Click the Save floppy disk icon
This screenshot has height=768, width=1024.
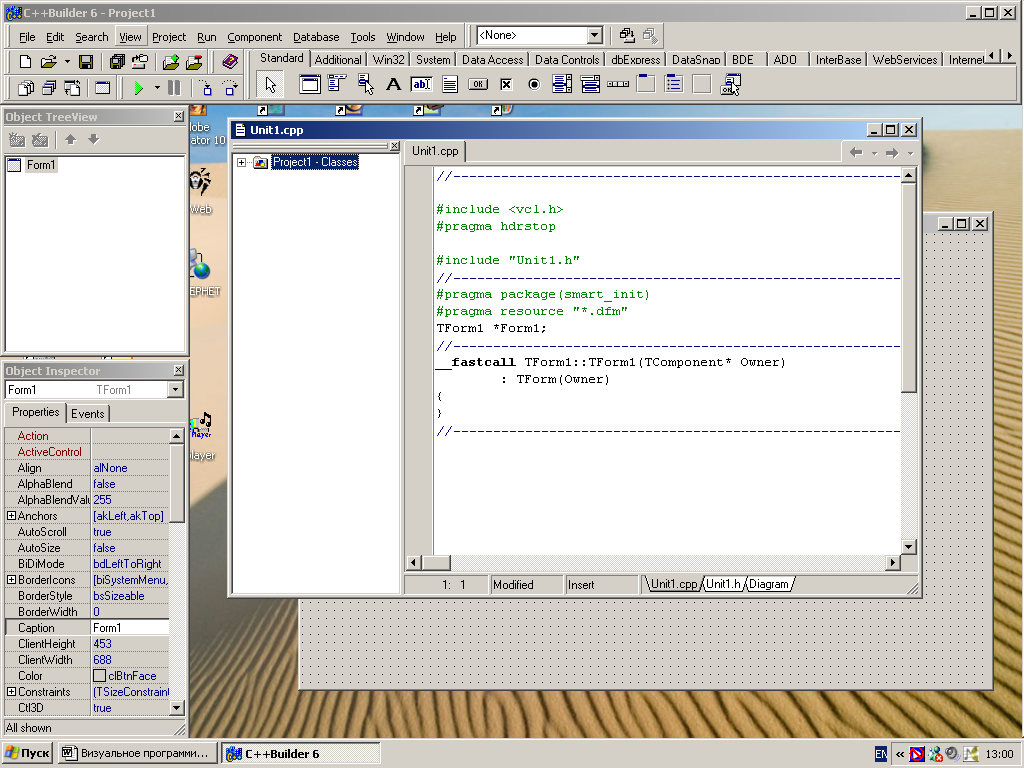86,61
